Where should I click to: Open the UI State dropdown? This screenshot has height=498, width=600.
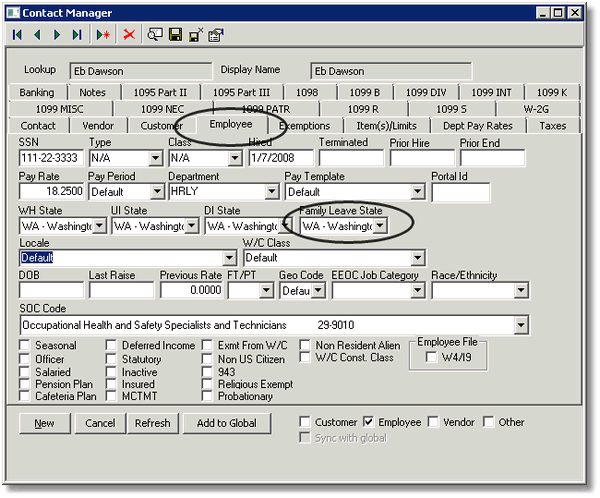(192, 226)
